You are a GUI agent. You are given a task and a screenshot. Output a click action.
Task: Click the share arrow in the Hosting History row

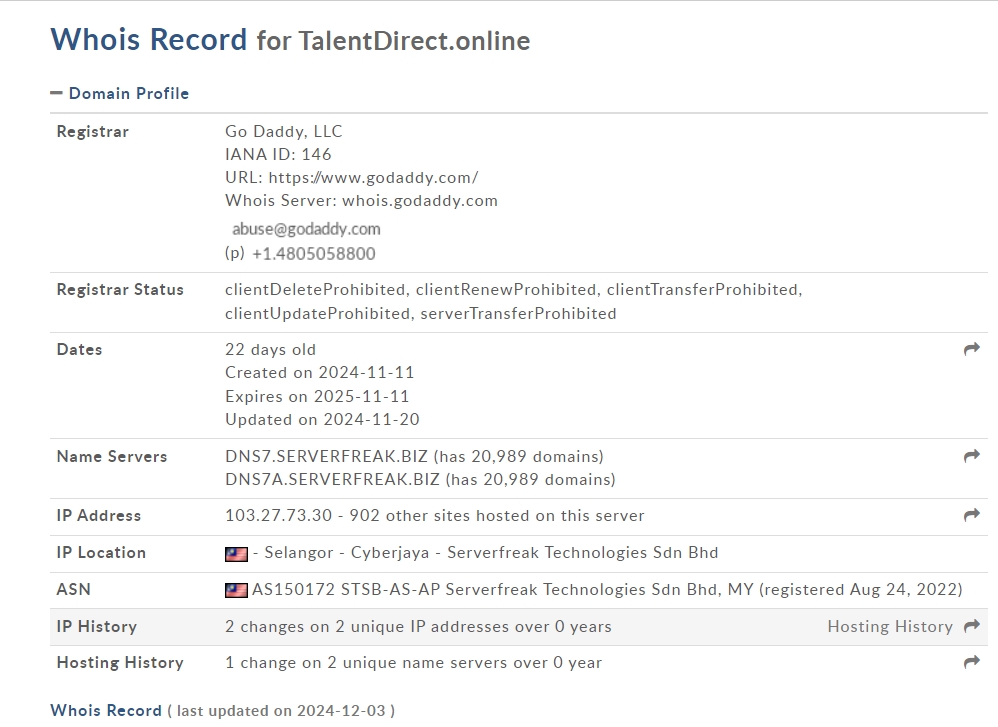[x=971, y=662]
